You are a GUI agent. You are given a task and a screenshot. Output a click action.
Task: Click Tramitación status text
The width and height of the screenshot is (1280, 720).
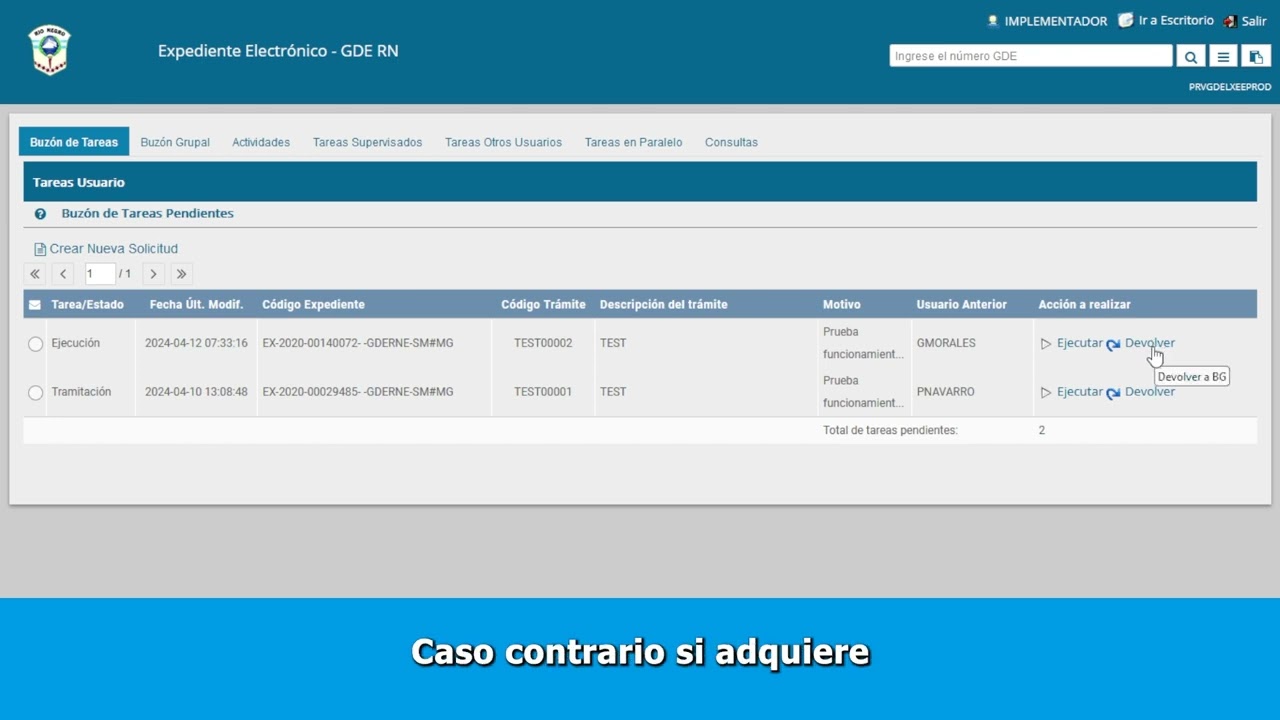coord(81,392)
